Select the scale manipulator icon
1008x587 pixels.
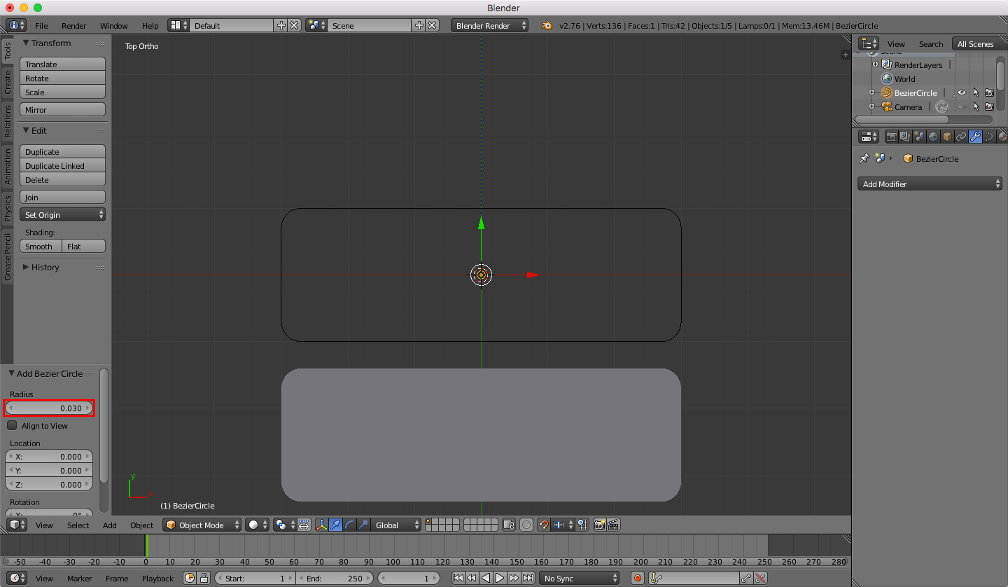coord(363,525)
